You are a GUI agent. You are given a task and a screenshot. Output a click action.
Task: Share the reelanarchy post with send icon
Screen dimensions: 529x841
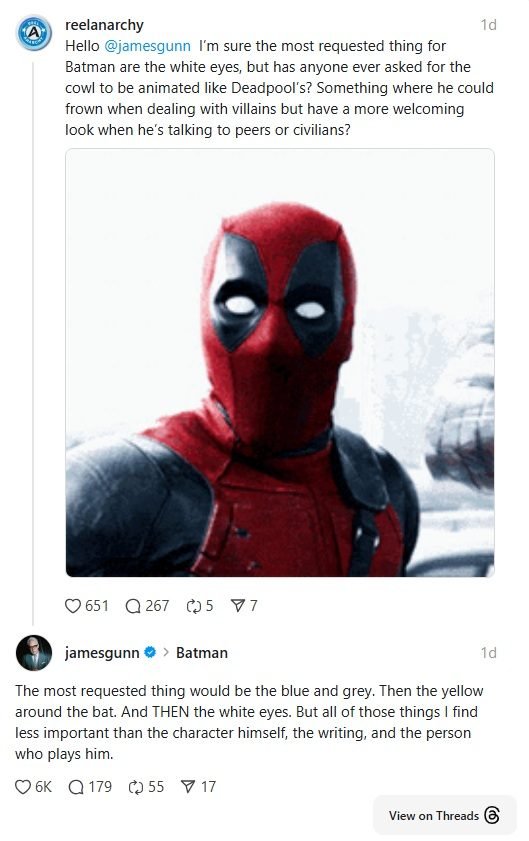pos(238,606)
